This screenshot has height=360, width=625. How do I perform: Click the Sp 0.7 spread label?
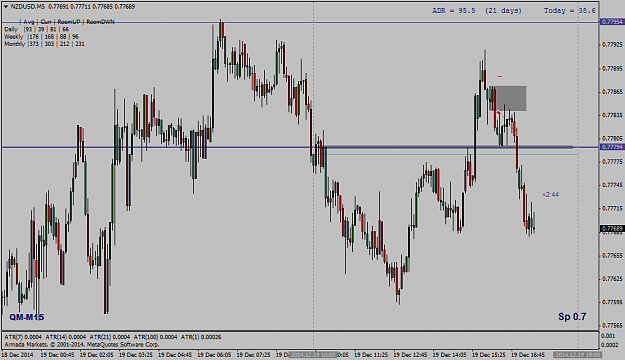click(x=572, y=317)
